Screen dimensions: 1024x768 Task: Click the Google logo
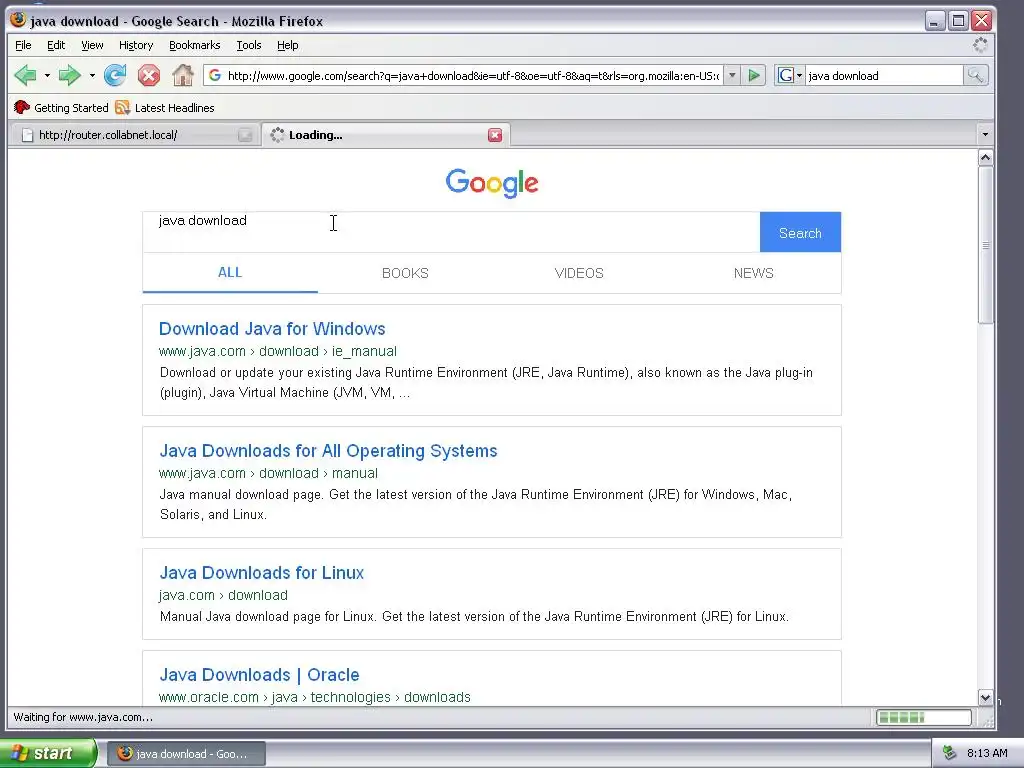[492, 183]
